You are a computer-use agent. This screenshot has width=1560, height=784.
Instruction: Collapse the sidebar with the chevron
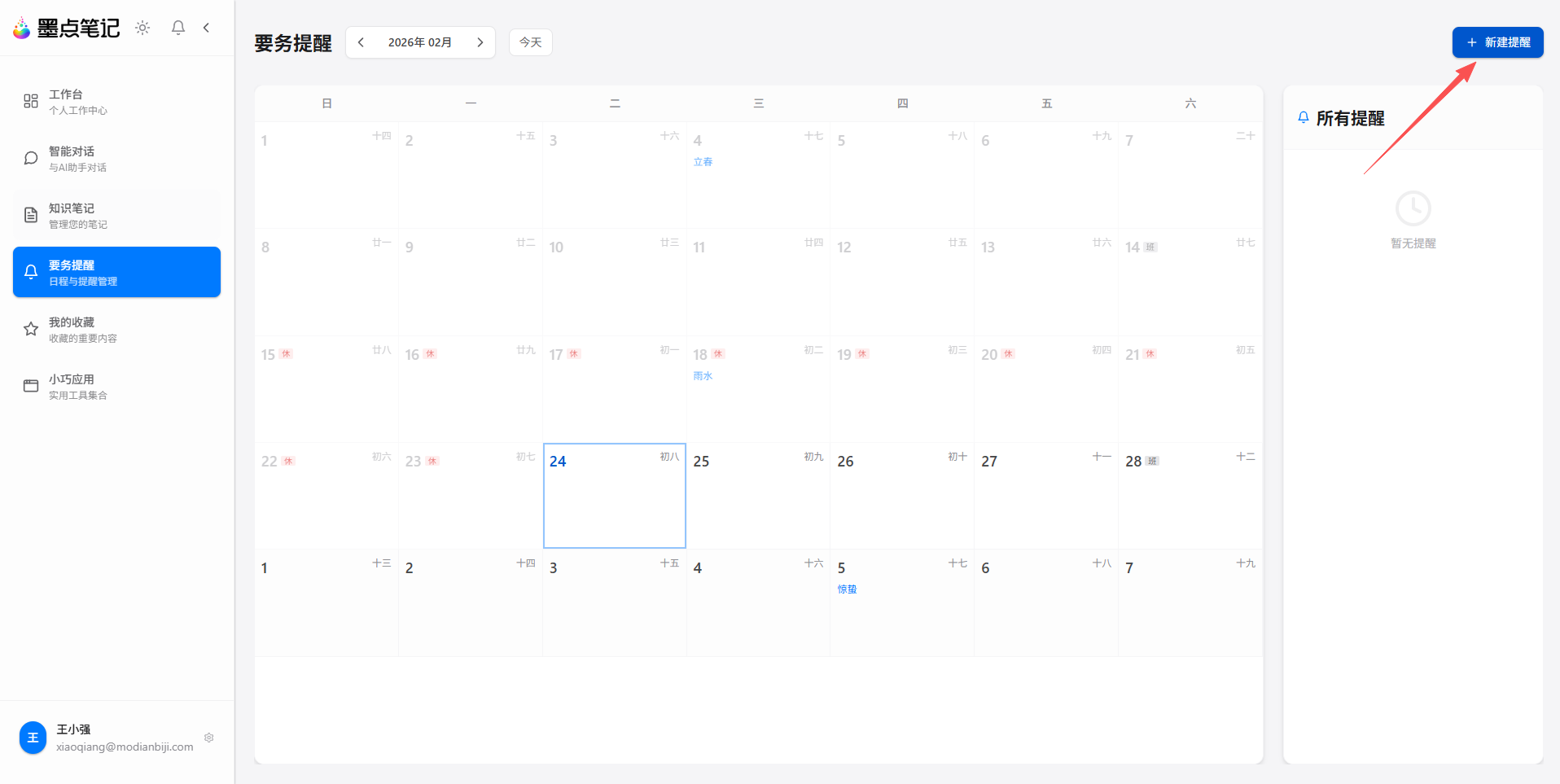coord(207,28)
